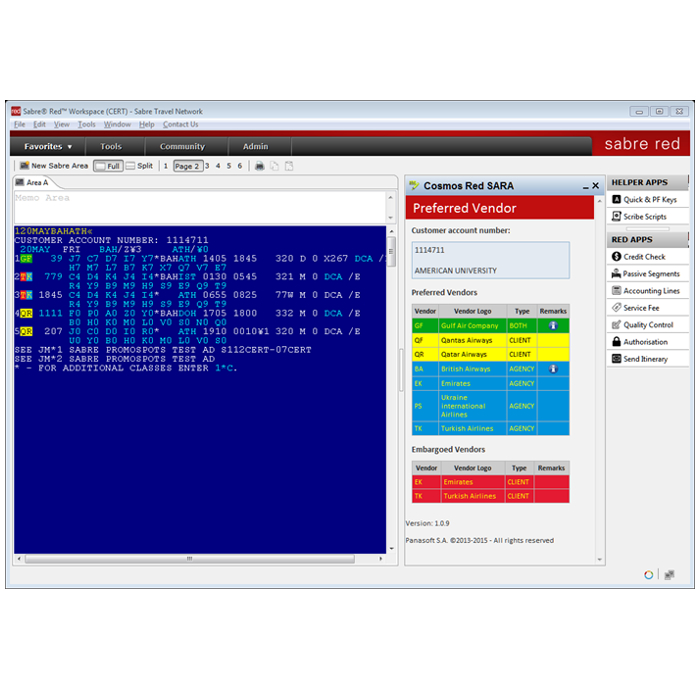Expand the Favorites dropdown

click(x=48, y=146)
